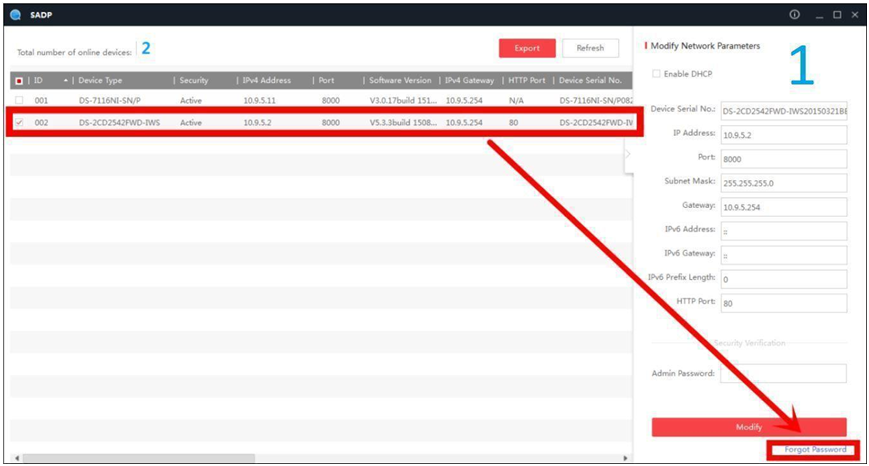Close the SADP window

point(855,15)
